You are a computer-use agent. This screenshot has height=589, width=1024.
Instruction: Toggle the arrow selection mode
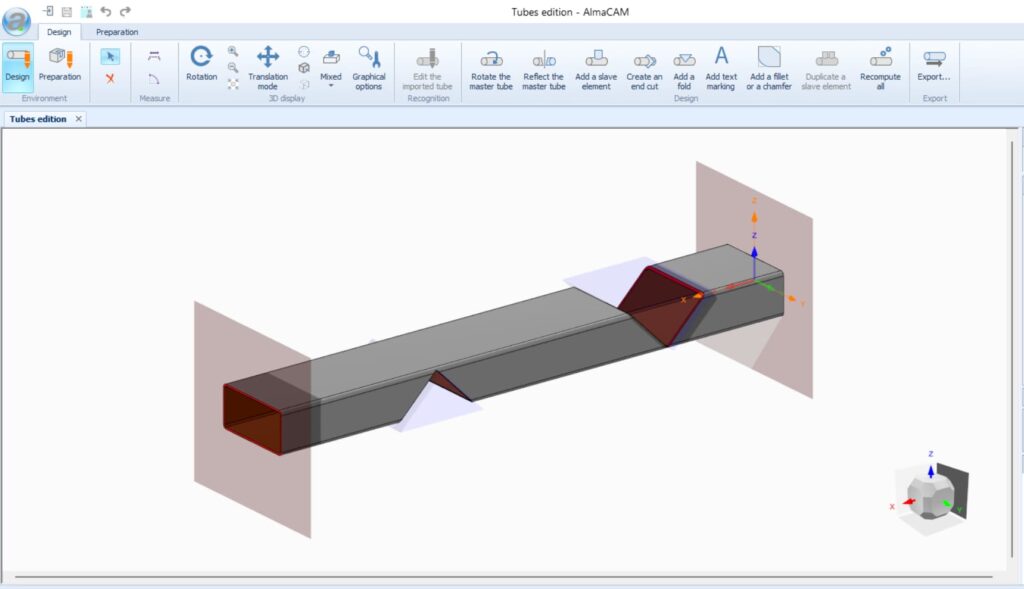click(110, 57)
